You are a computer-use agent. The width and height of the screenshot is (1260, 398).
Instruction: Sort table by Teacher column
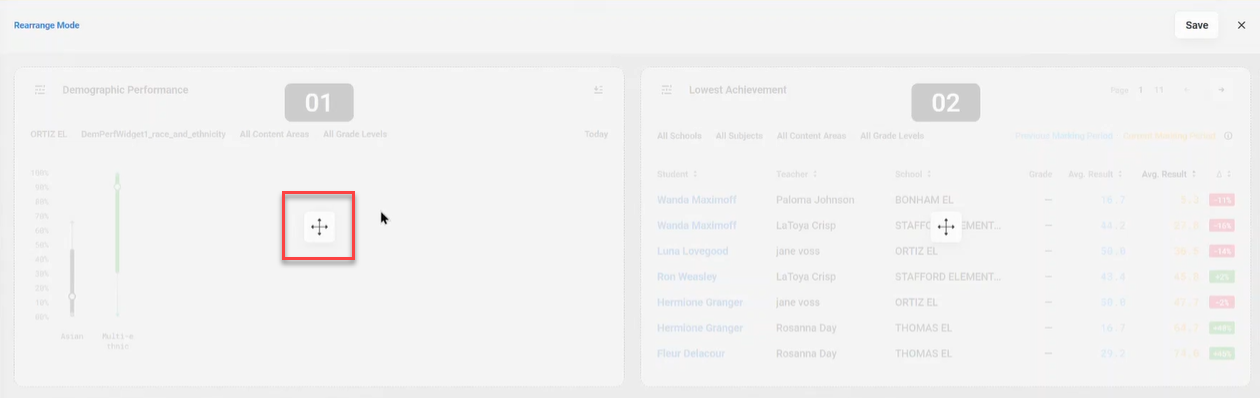[797, 174]
